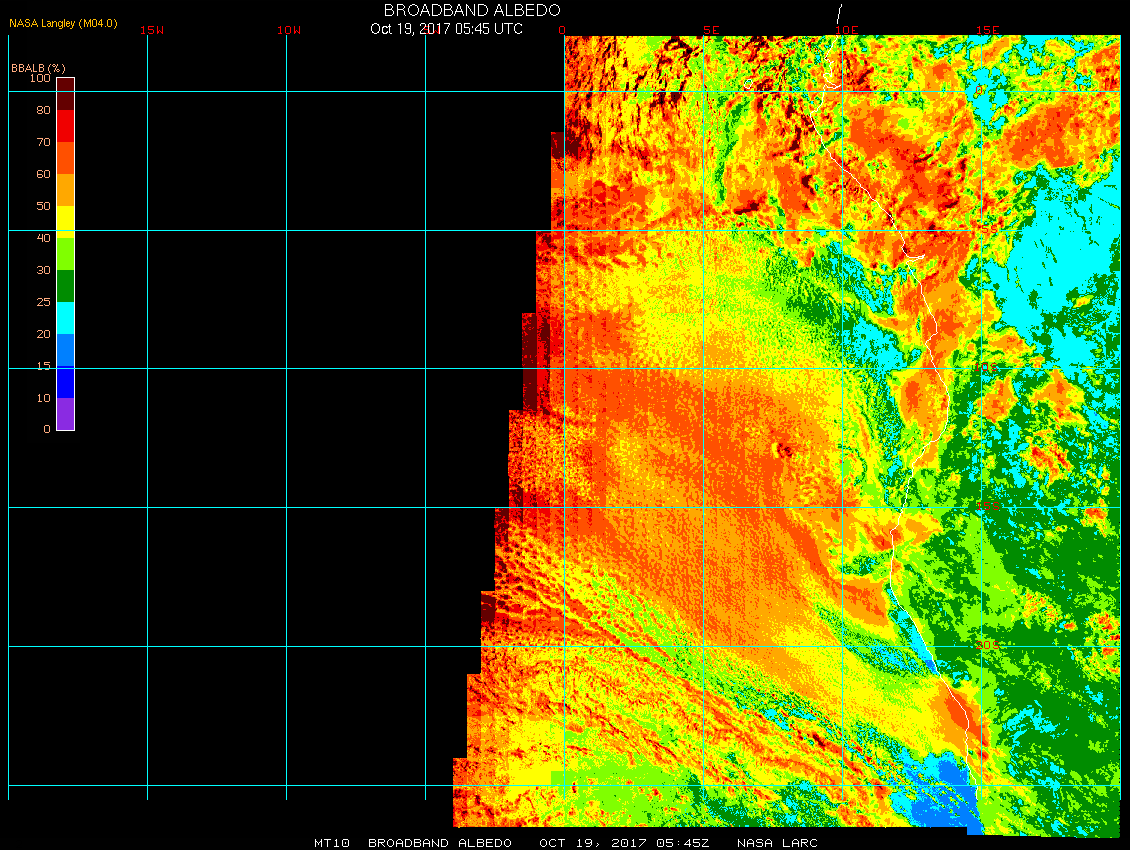Click the cyan 20-25% legend swatch
This screenshot has height=850, width=1130.
click(x=65, y=317)
